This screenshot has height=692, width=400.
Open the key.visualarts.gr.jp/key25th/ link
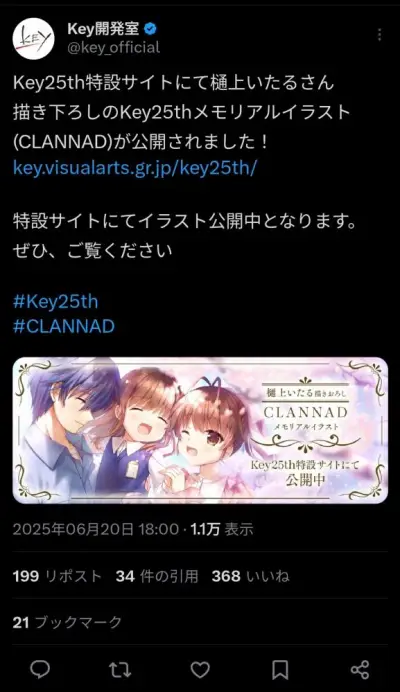click(x=135, y=168)
